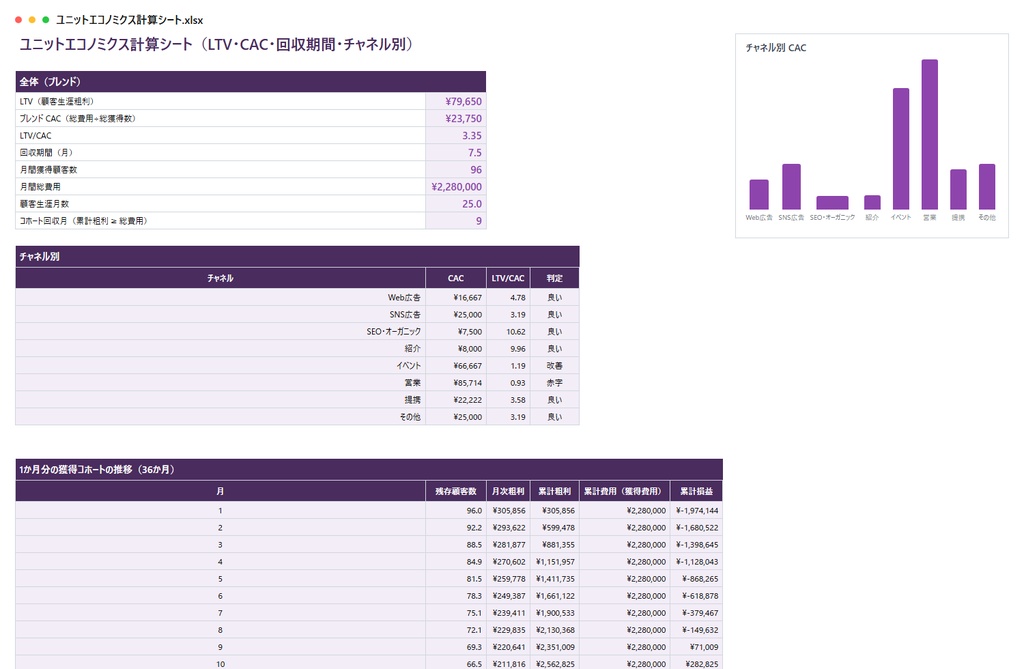Click the 累計粗利 cell ¥1,151,957
The width and height of the screenshot is (1024, 669).
click(554, 561)
